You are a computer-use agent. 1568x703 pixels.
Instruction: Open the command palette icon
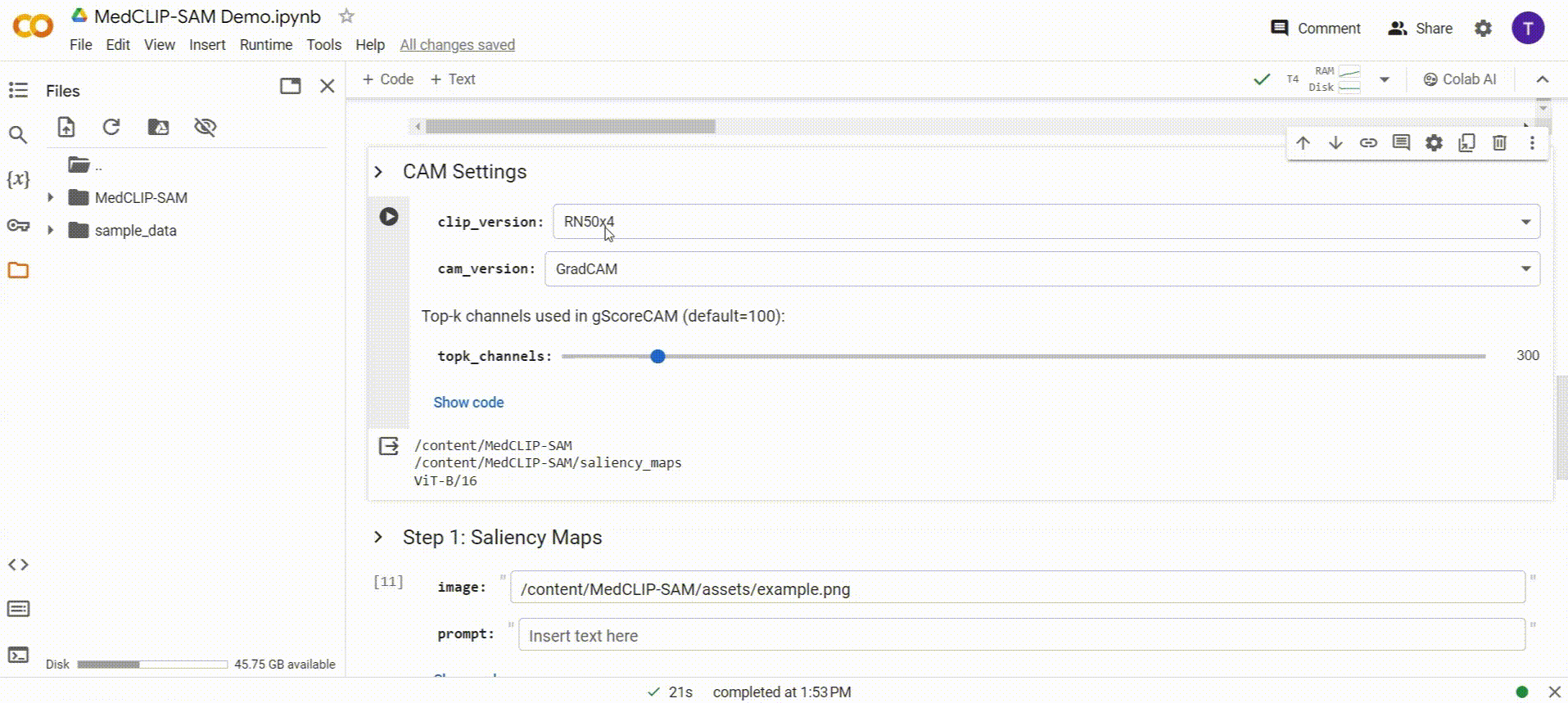tap(18, 609)
